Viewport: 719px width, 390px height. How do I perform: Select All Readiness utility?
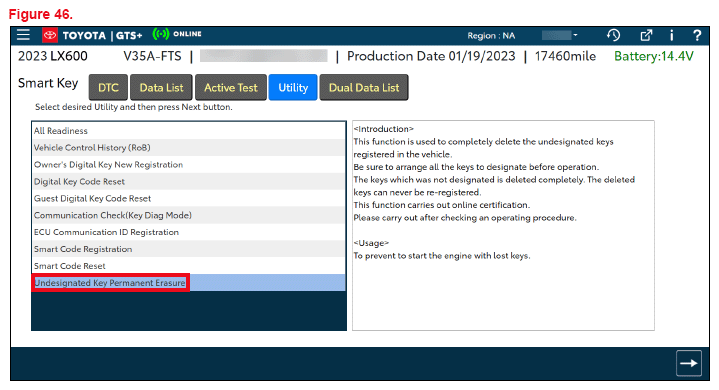188,131
